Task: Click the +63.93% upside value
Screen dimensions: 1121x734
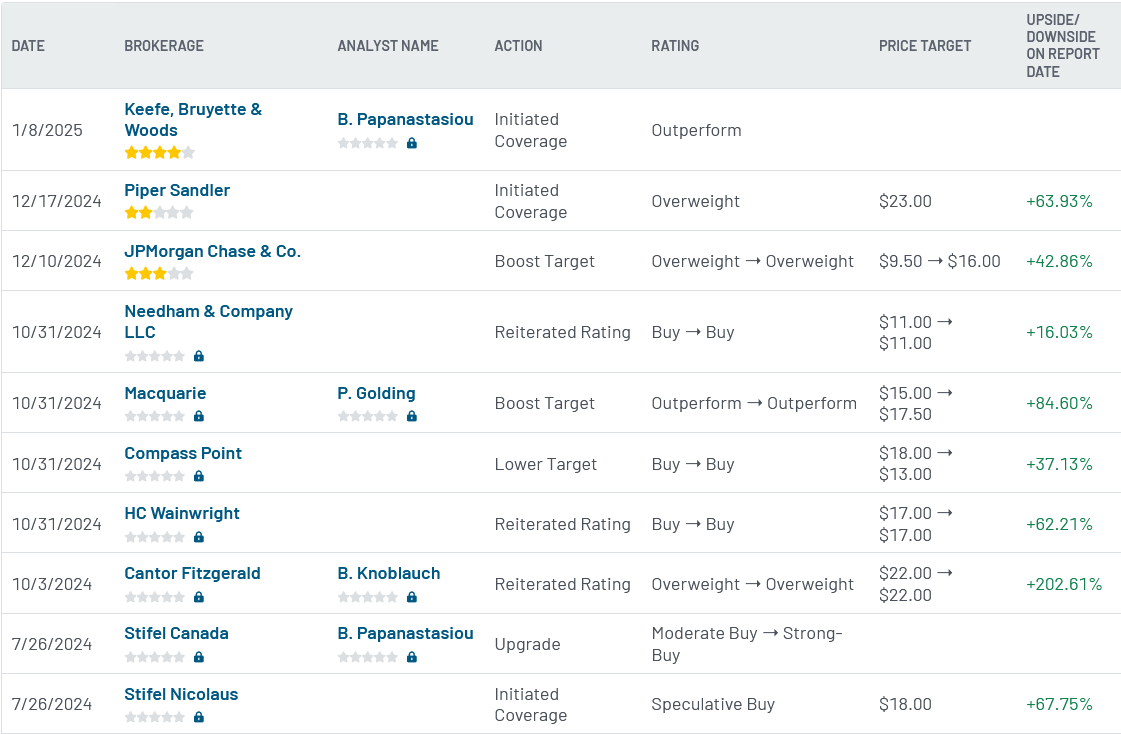Action: [x=1060, y=201]
